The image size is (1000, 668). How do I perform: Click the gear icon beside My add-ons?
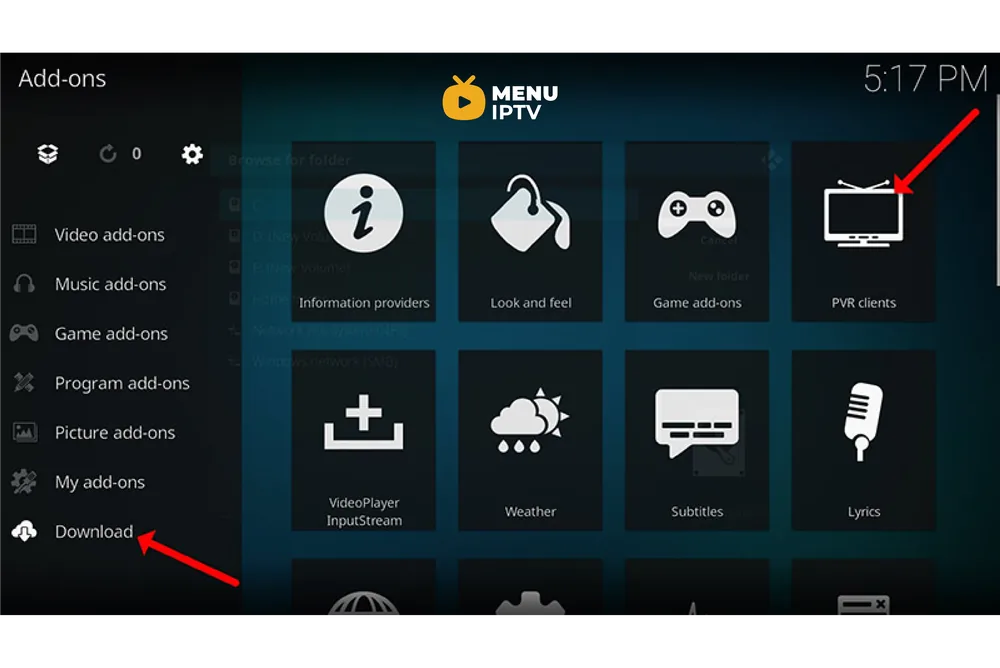coord(24,482)
